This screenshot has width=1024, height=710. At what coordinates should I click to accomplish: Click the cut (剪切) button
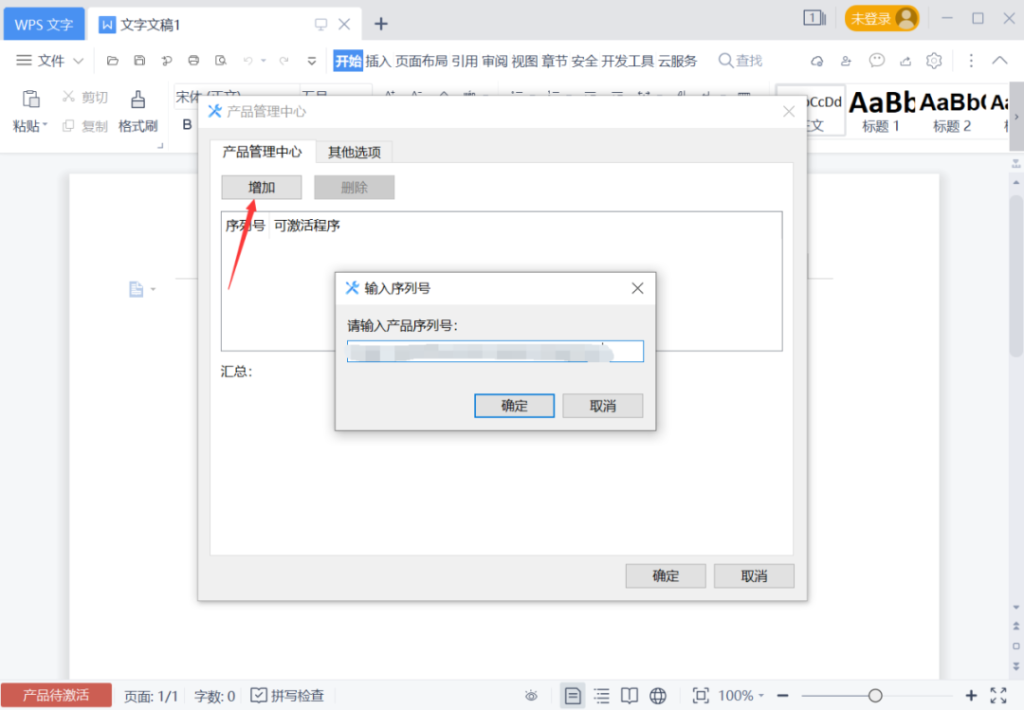[85, 97]
